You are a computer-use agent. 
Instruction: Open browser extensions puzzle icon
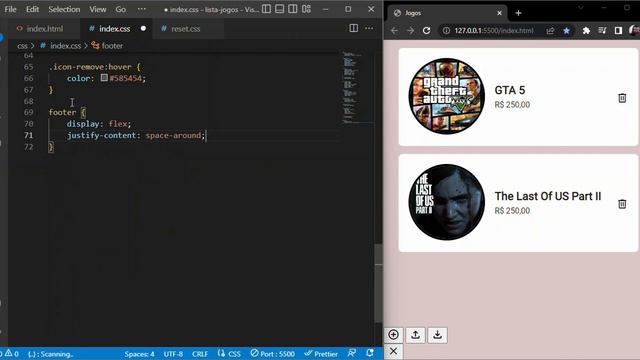(x=586, y=31)
